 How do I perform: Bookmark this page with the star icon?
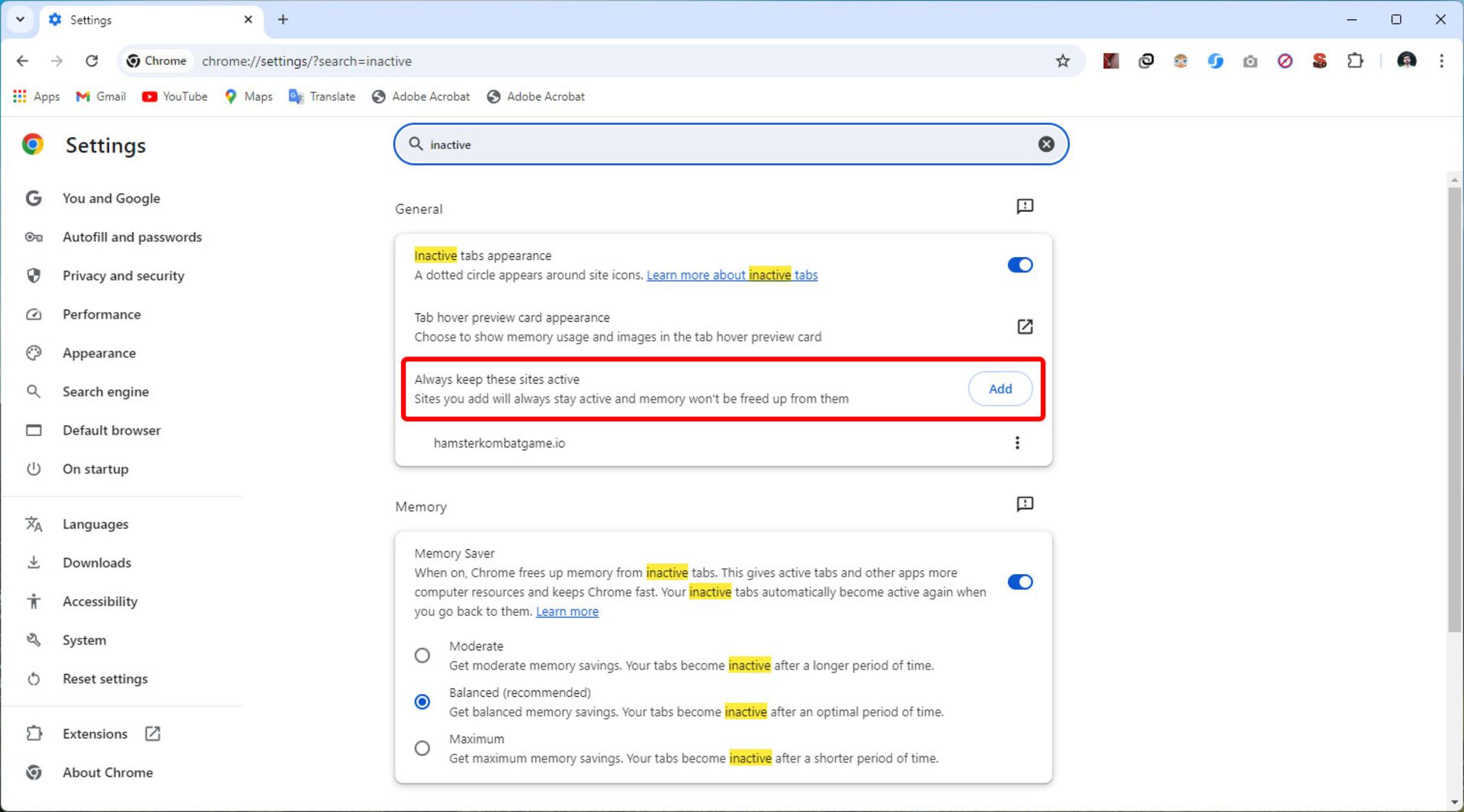[1062, 61]
